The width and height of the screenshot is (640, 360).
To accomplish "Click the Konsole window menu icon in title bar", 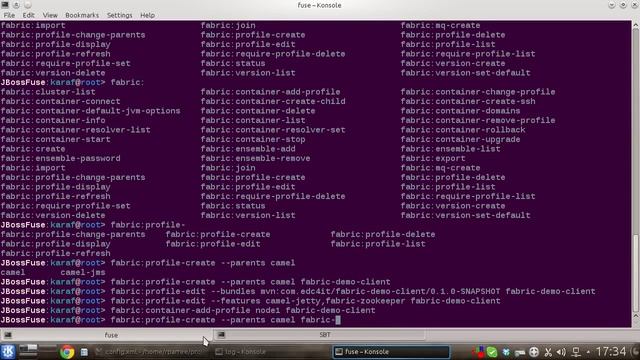I will click(x=5, y=5).
